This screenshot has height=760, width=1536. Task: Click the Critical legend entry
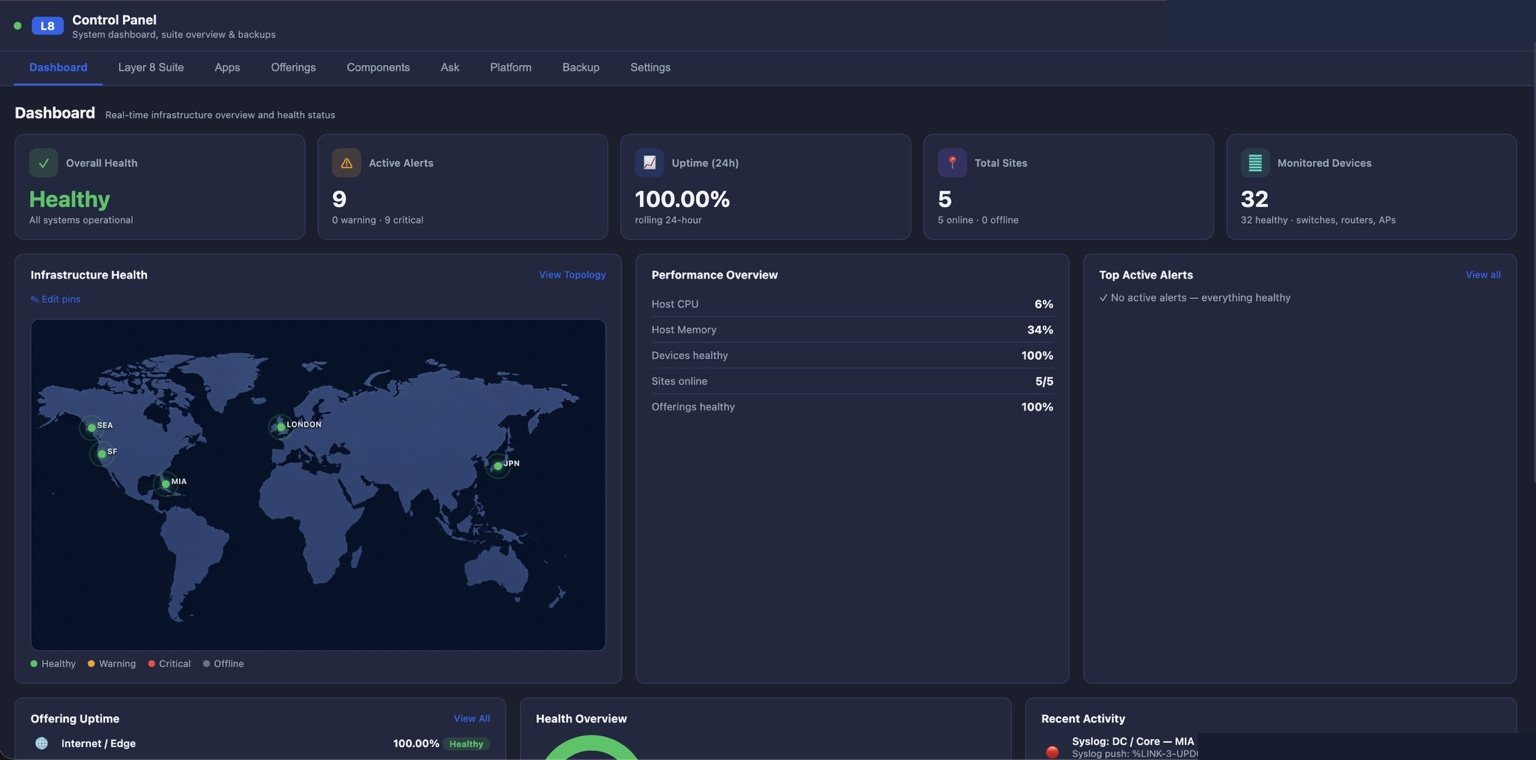[169, 664]
